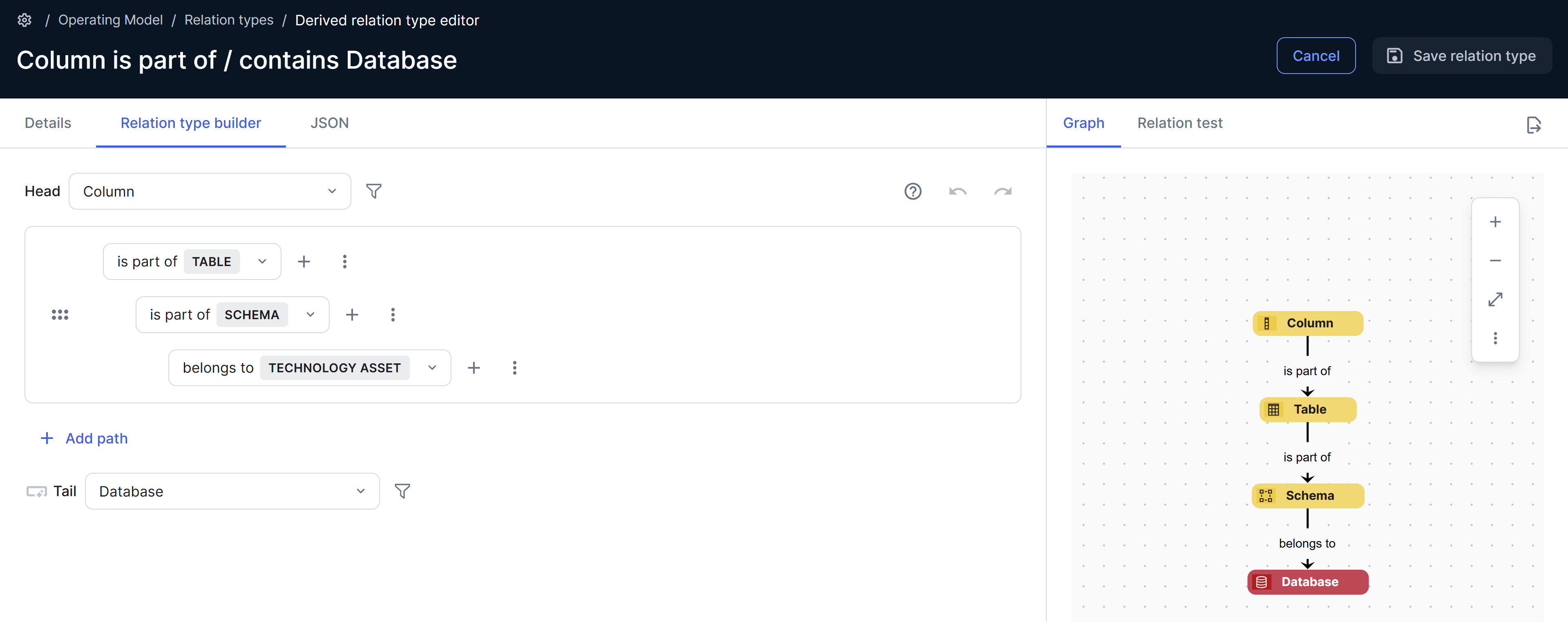Image resolution: width=1568 pixels, height=622 pixels.
Task: Expand the graph to full screen
Action: coord(1495,300)
